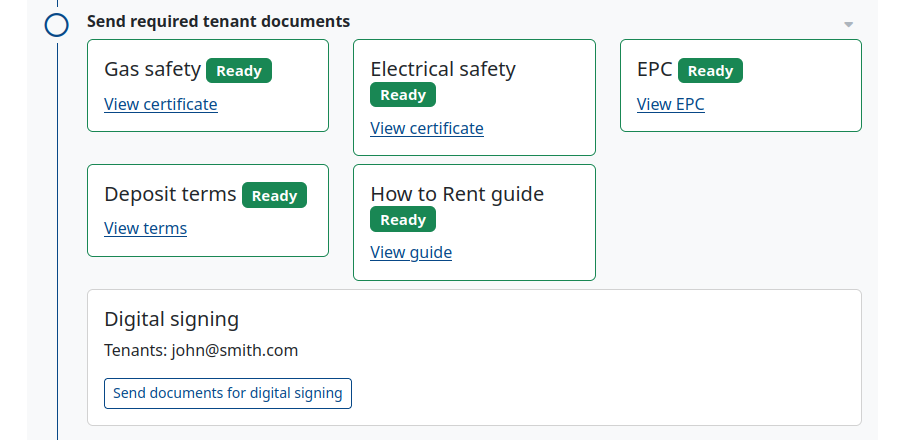Click the Digital signing heading
The height and width of the screenshot is (440, 902).
171,319
